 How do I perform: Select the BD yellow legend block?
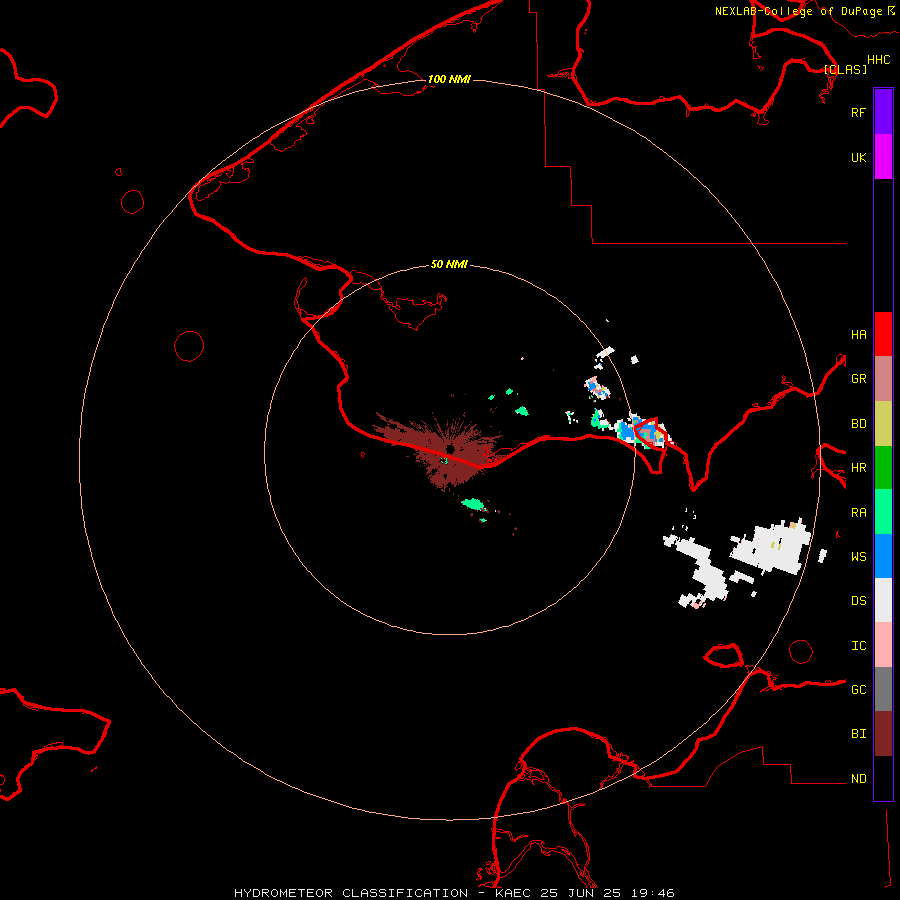pos(883,424)
